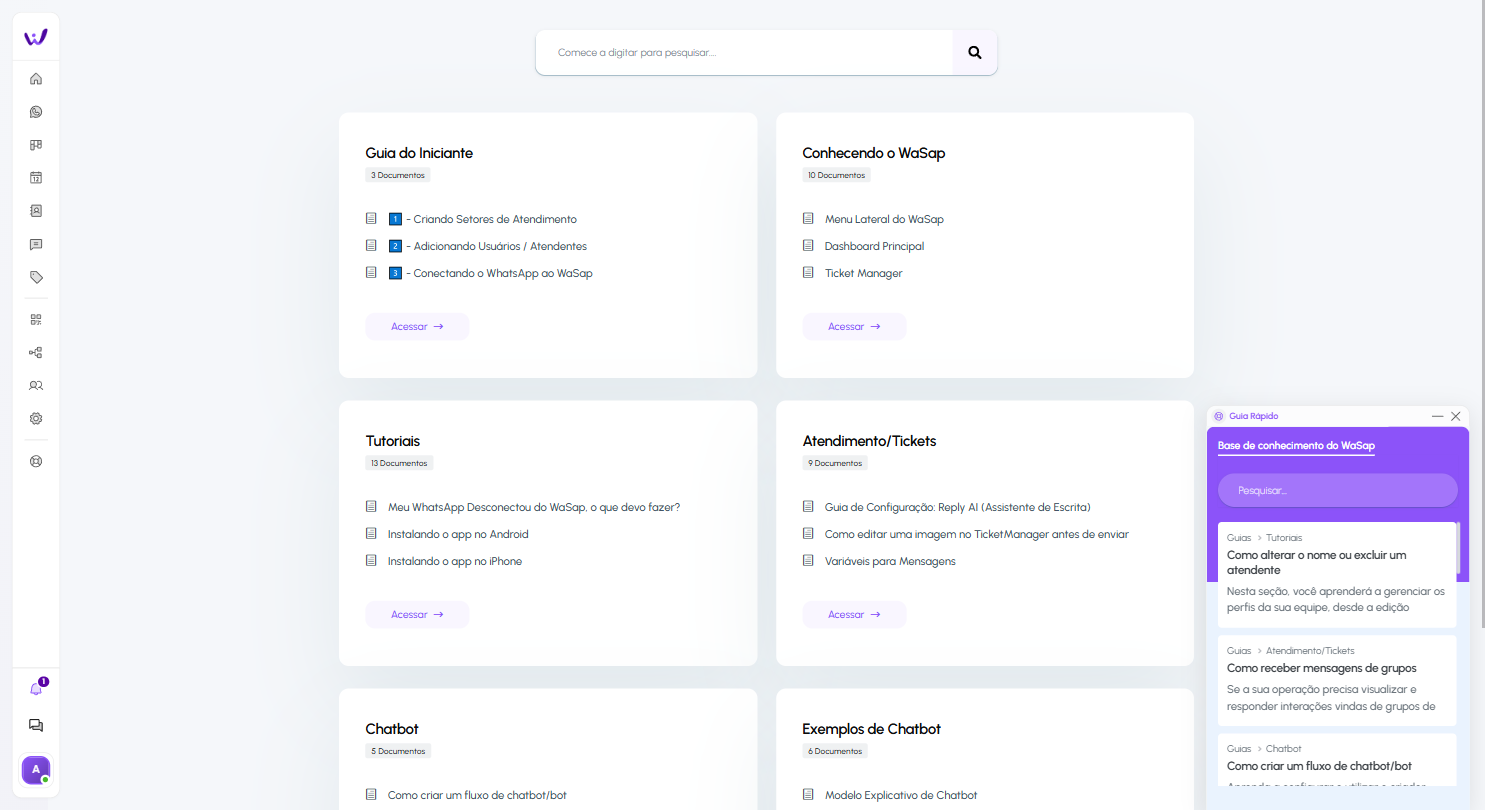Viewport: 1485px width, 810px height.
Task: Open the WhatsApp icon in sidebar
Action: click(36, 112)
